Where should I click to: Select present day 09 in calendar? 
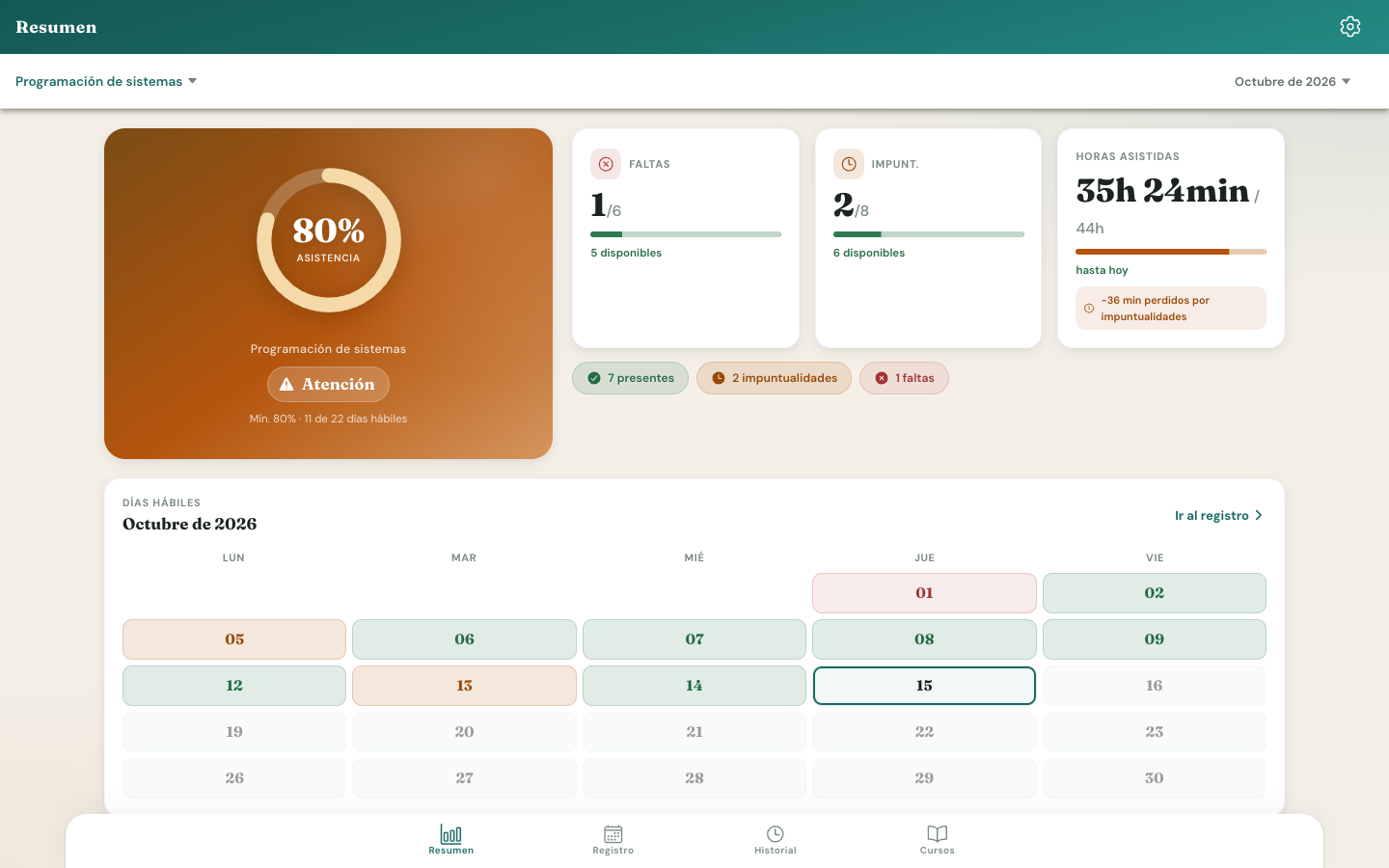pos(1155,639)
